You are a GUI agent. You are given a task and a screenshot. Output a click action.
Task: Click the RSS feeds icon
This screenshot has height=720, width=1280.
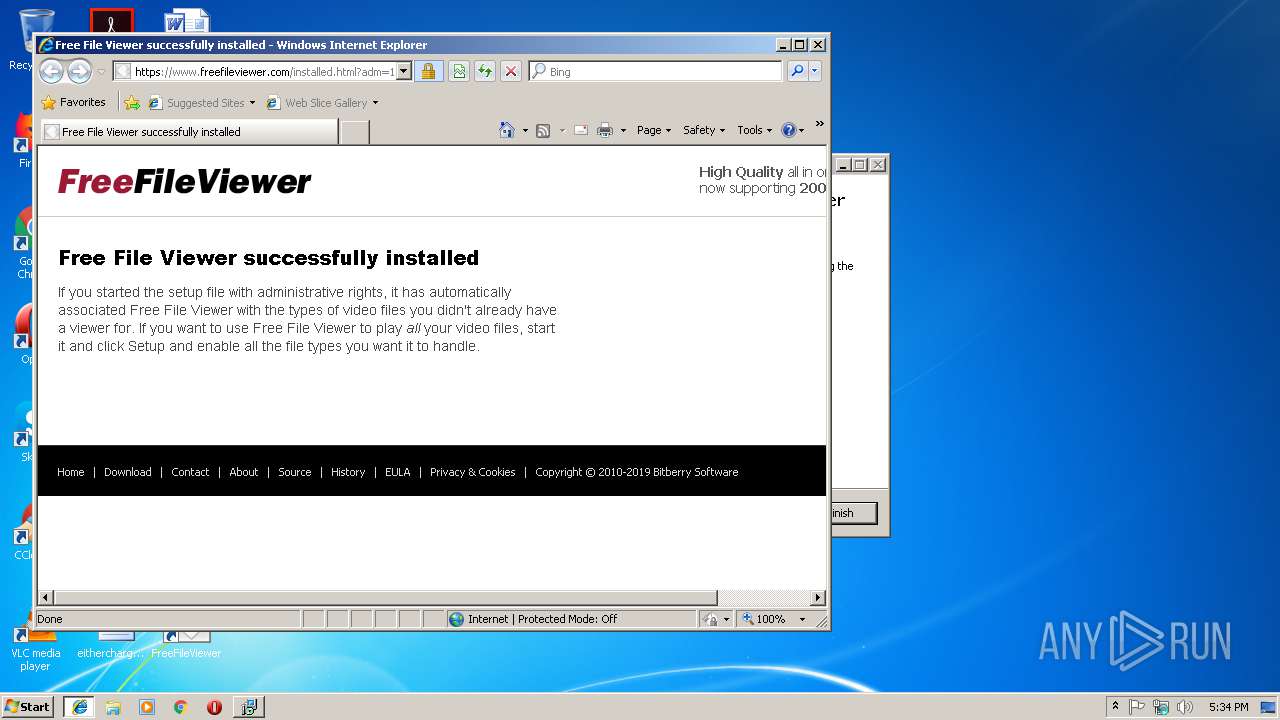543,130
